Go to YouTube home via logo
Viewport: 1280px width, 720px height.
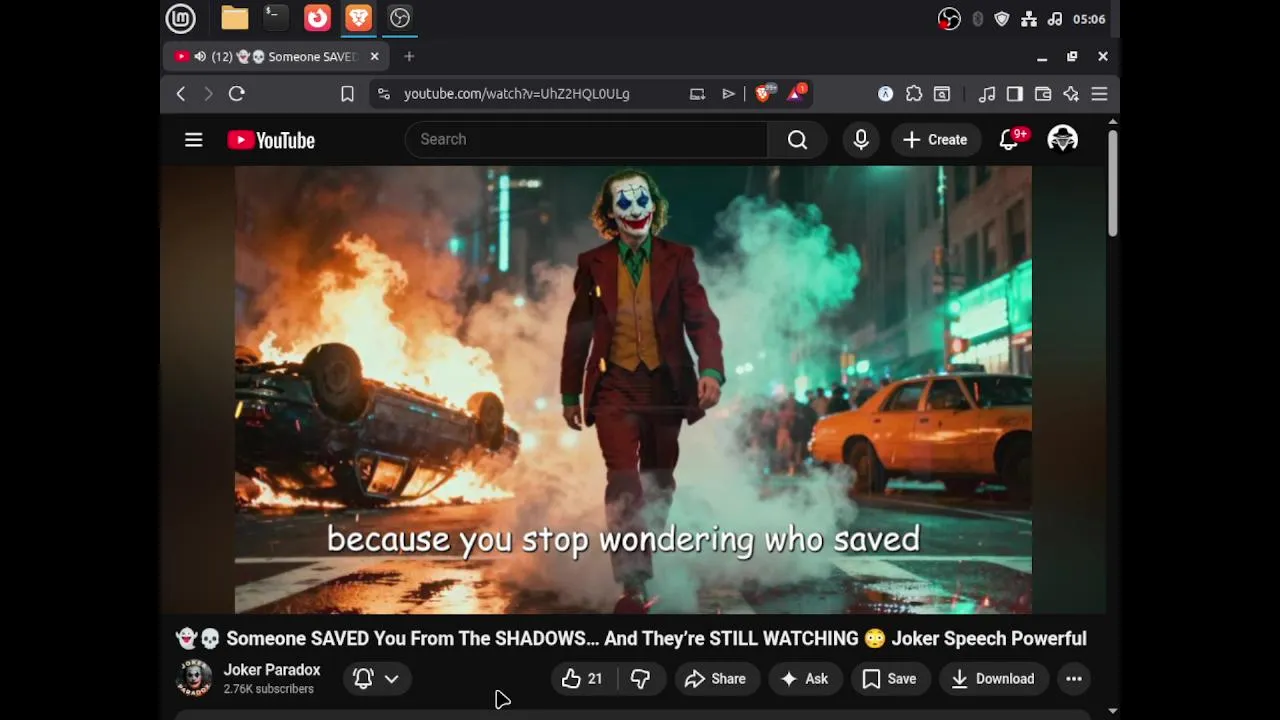271,140
